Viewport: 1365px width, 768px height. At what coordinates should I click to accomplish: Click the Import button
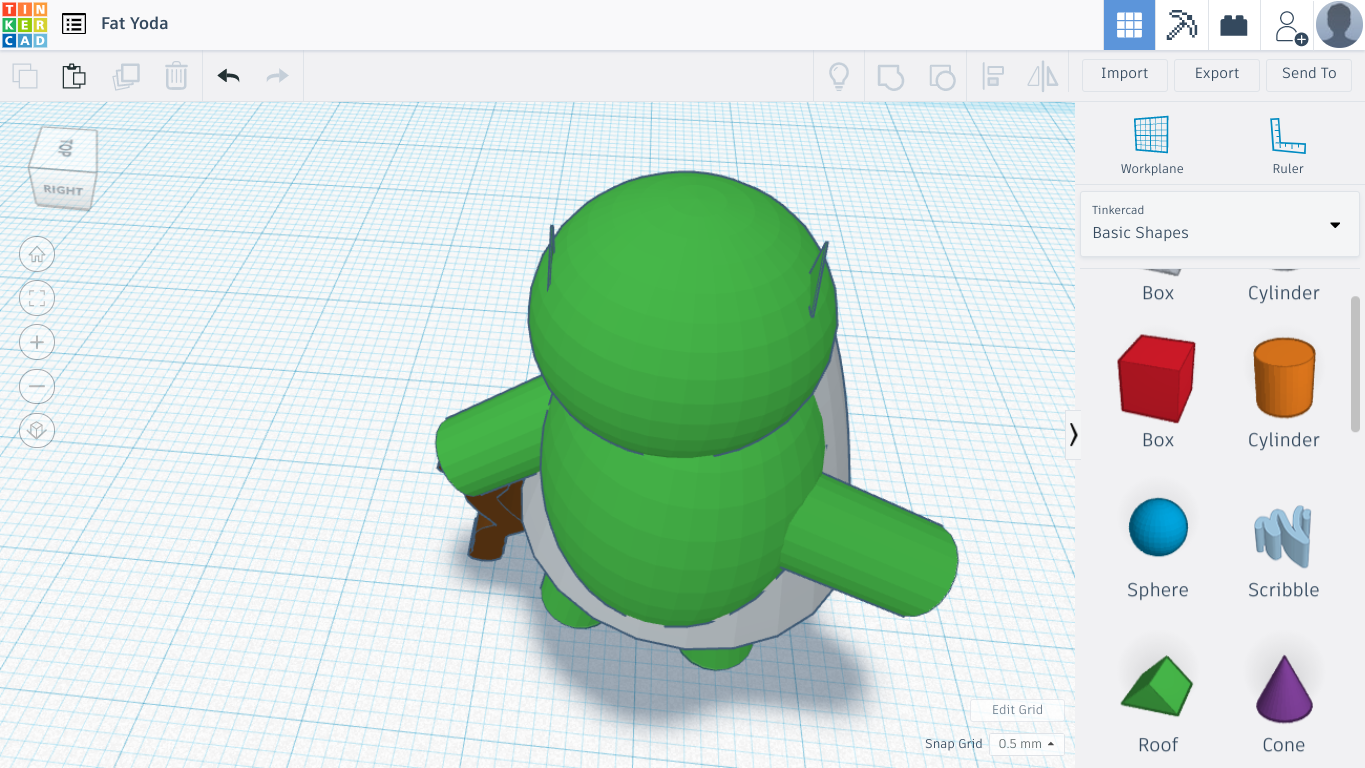[x=1124, y=74]
